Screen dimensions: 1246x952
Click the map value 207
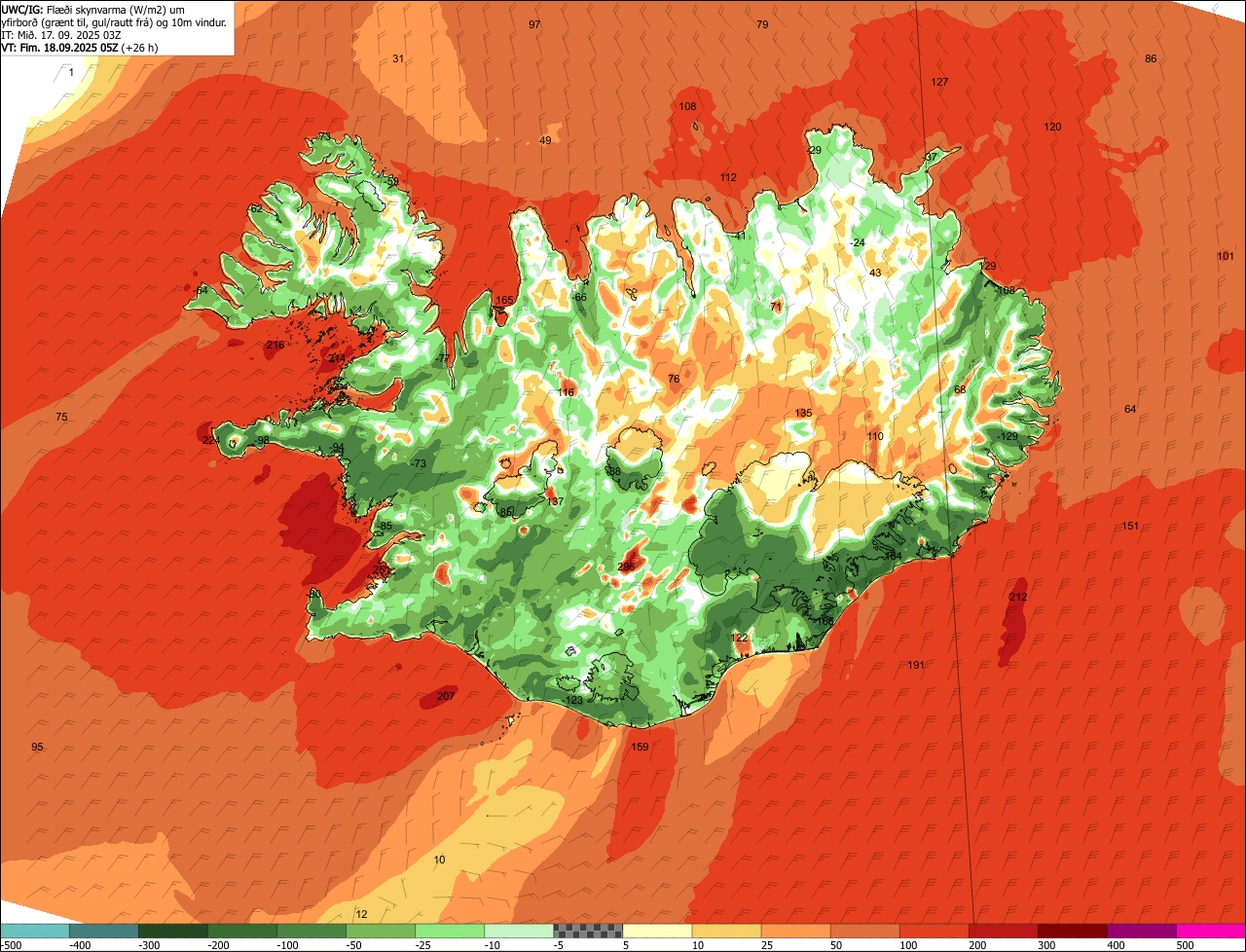[x=446, y=696]
